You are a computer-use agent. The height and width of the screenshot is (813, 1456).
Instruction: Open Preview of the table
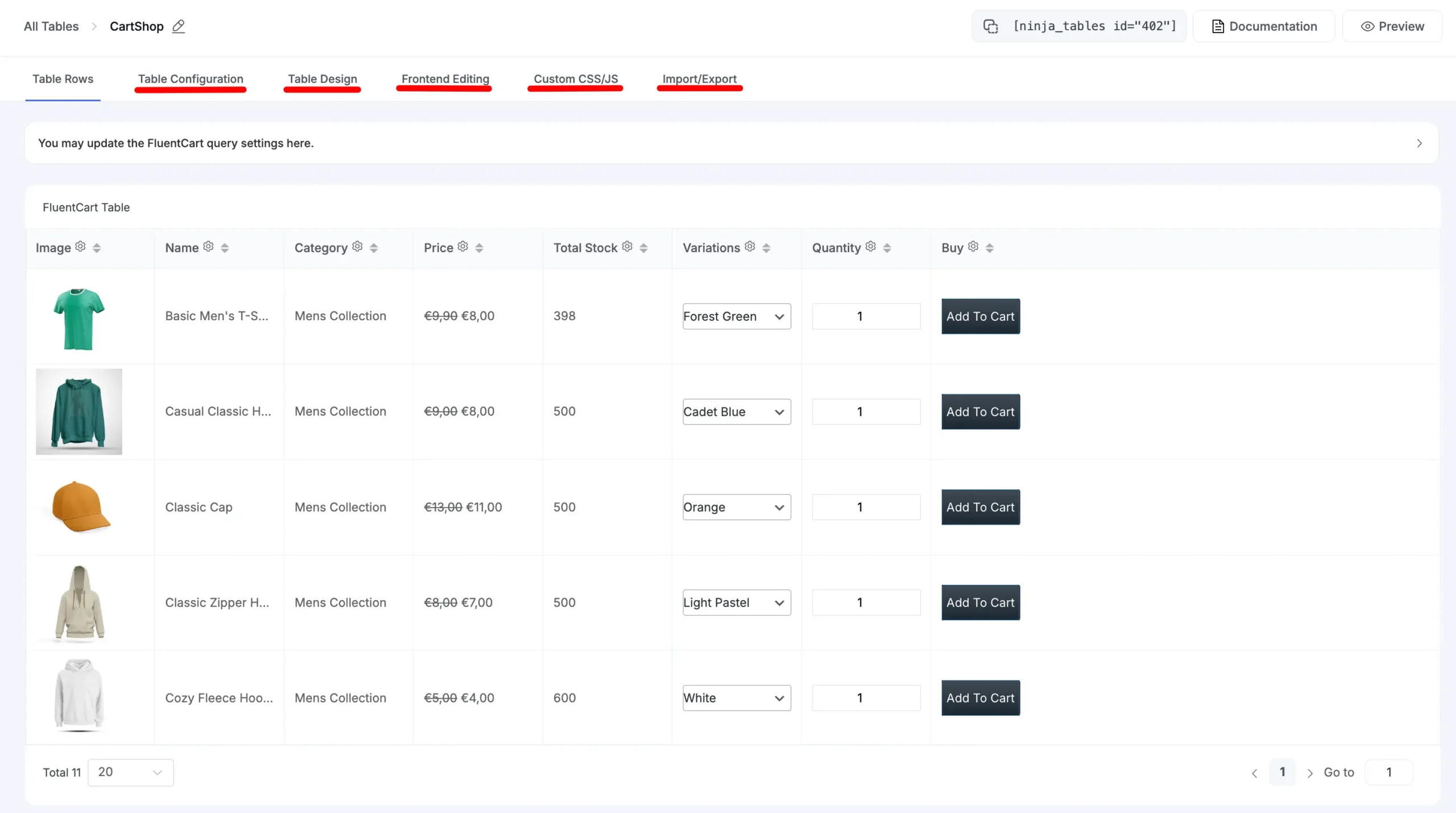1393,26
